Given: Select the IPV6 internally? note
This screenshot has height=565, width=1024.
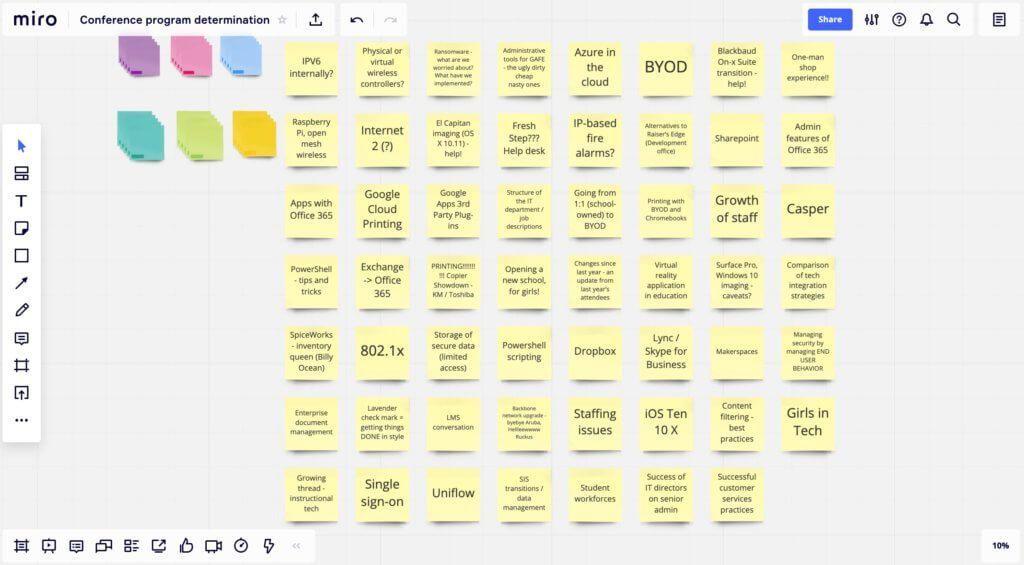Looking at the screenshot, I should coord(312,67).
